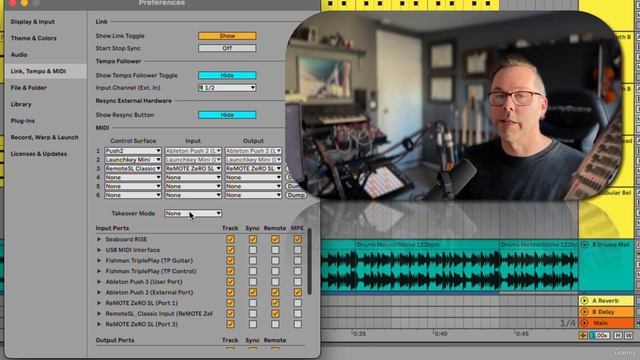Select the B Delay track name
Viewport: 640px width, 360px height.
point(603,312)
